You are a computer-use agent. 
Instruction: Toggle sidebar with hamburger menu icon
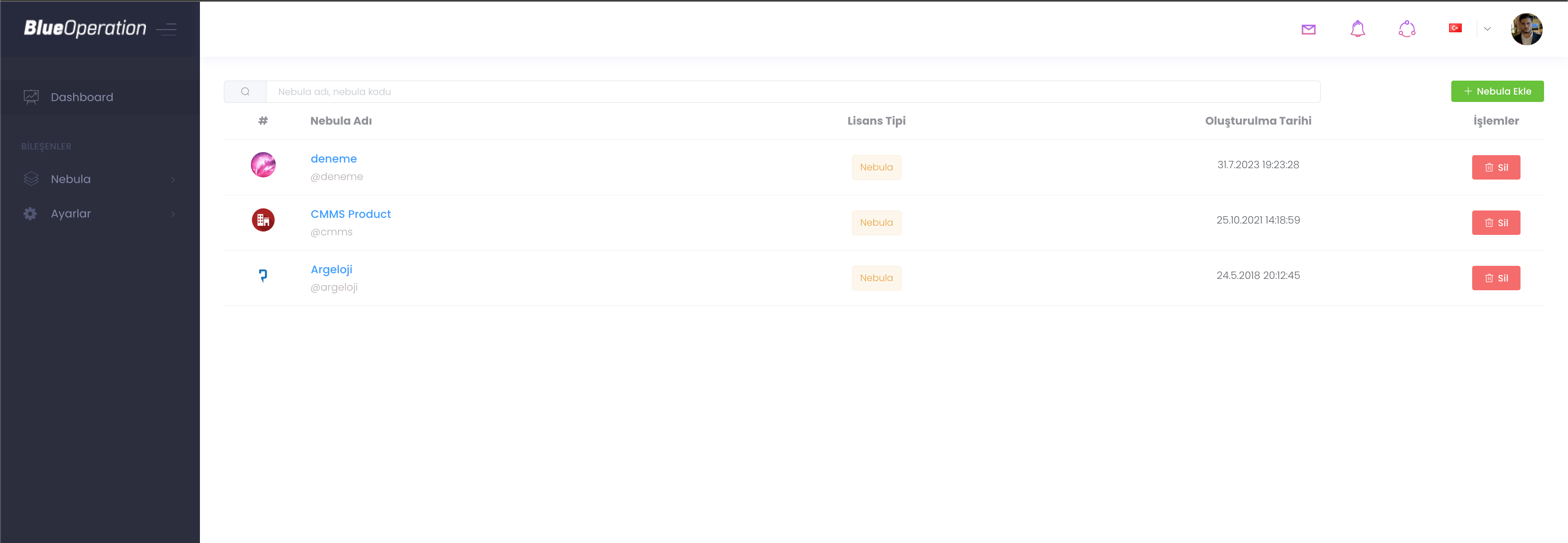click(166, 29)
